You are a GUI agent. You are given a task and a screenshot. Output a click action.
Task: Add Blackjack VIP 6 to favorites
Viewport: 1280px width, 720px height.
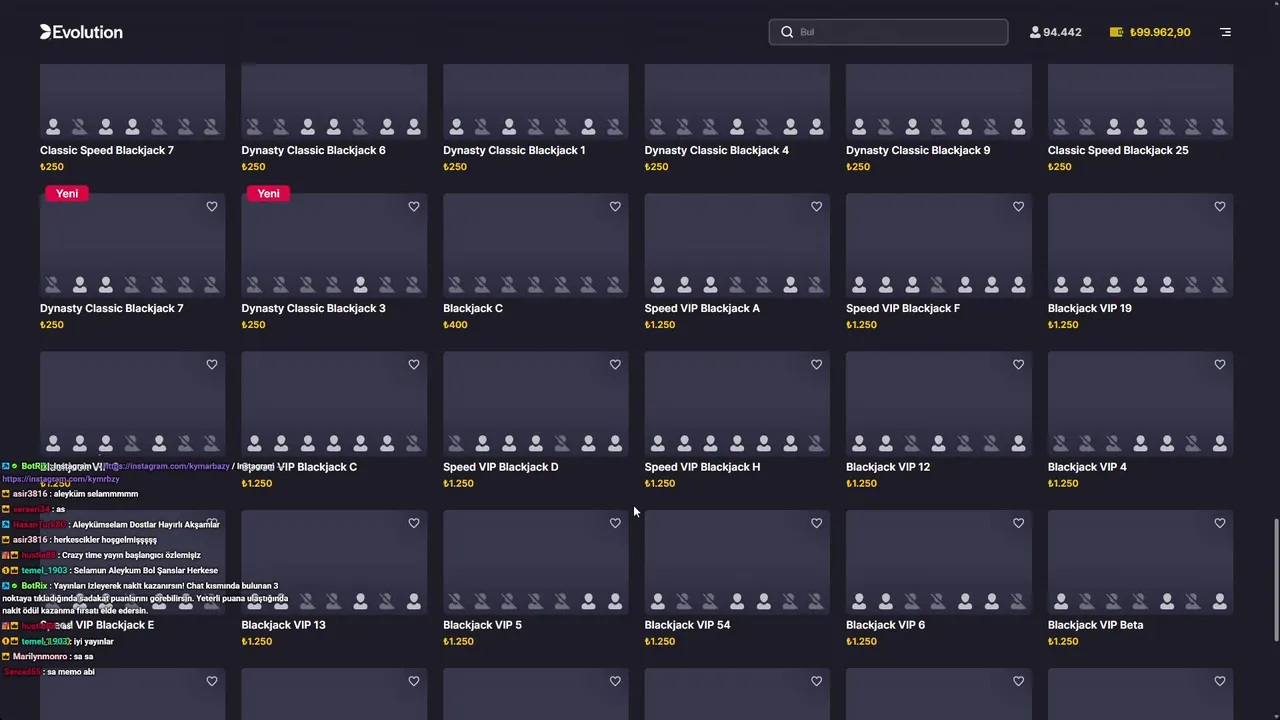point(1018,523)
